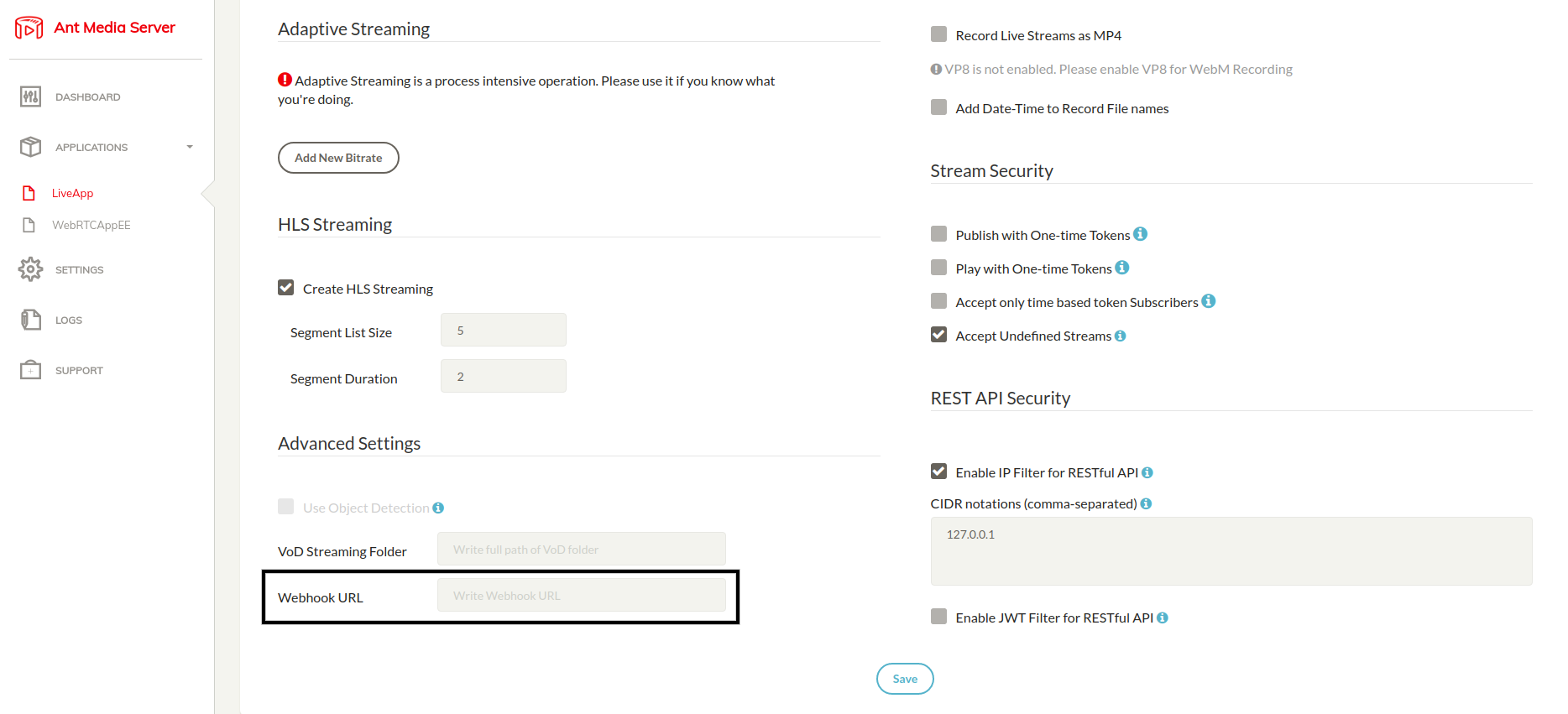Click info icon beside Publish with One-time Tokens
This screenshot has height=714, width=1568.
tap(1140, 234)
